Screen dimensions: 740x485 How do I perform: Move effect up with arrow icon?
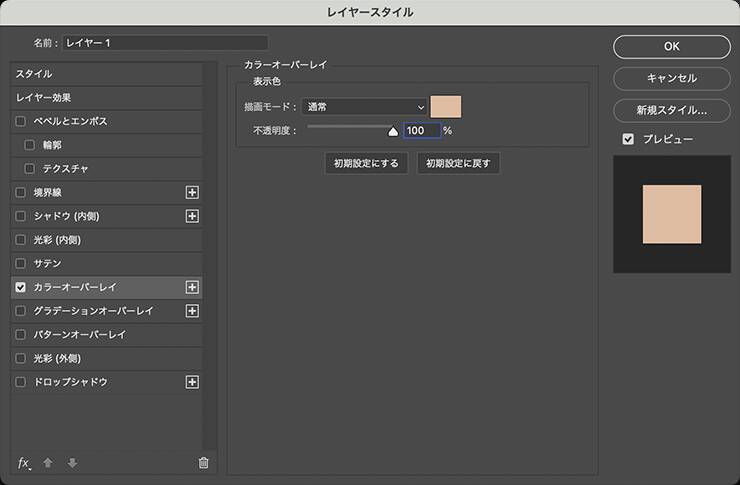48,462
